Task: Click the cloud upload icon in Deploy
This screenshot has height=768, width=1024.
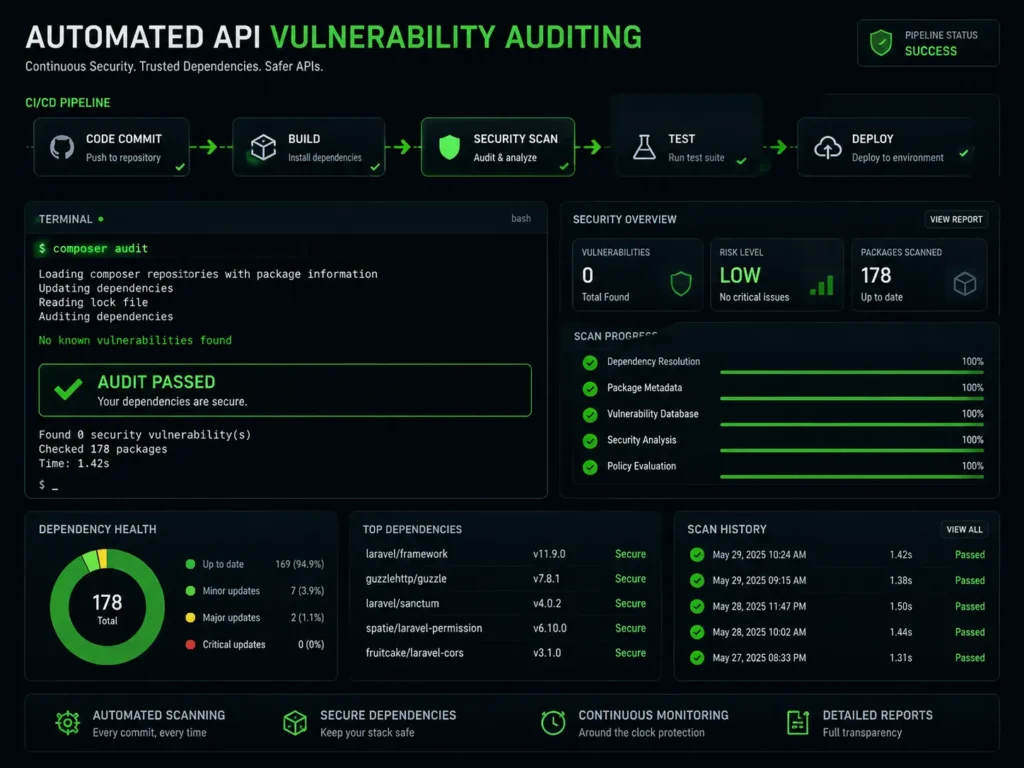Action: coord(827,148)
